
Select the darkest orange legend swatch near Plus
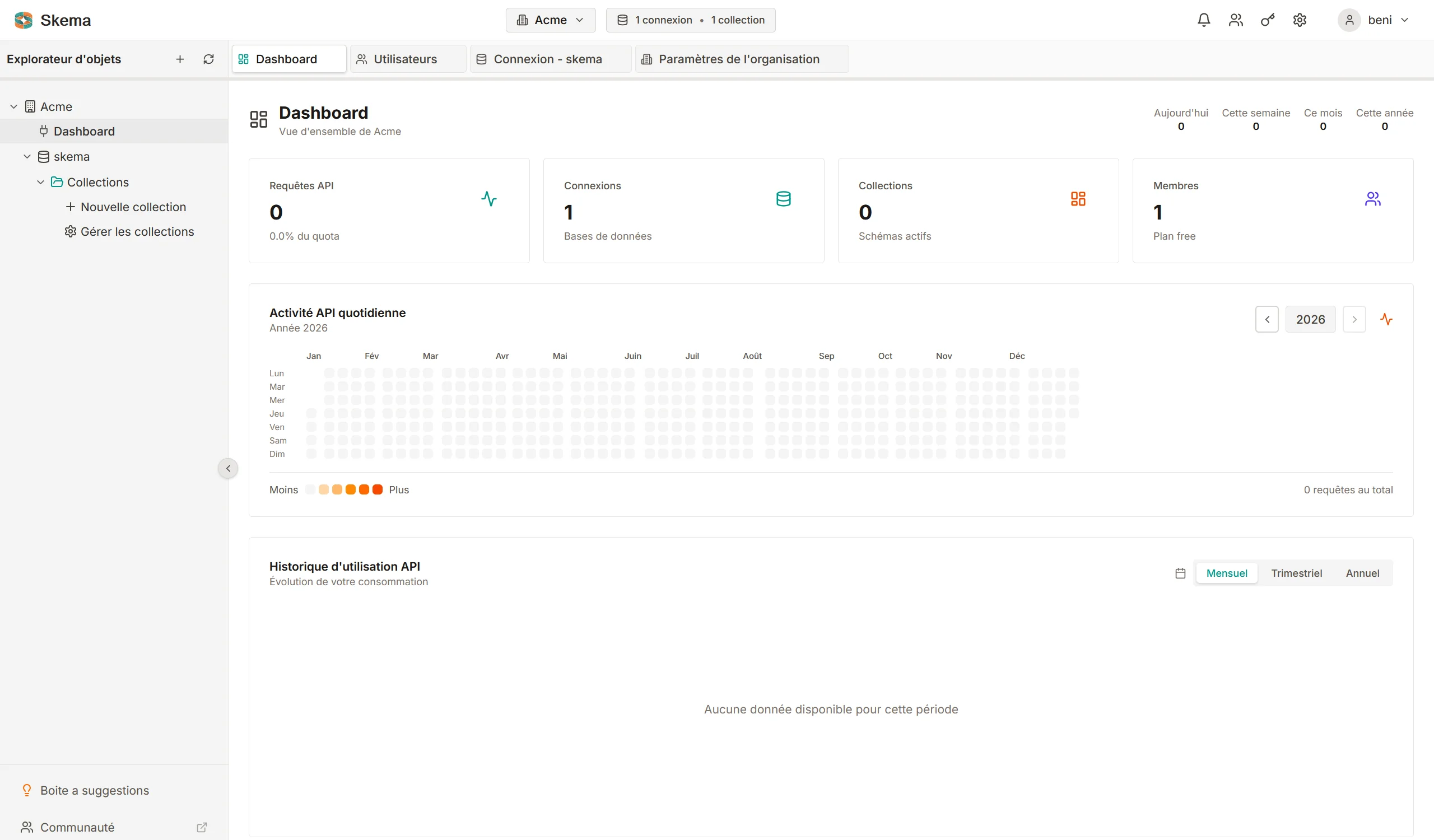(x=378, y=489)
